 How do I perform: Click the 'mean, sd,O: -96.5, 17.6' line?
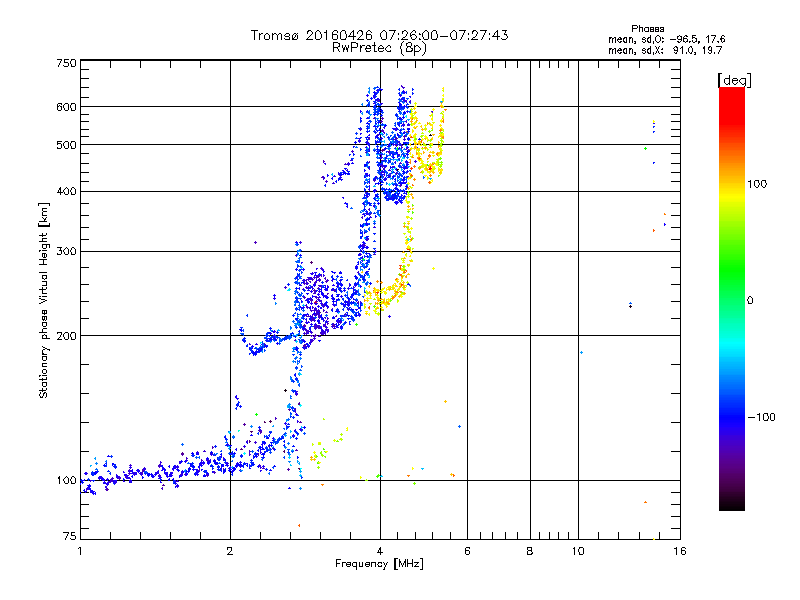(666, 39)
